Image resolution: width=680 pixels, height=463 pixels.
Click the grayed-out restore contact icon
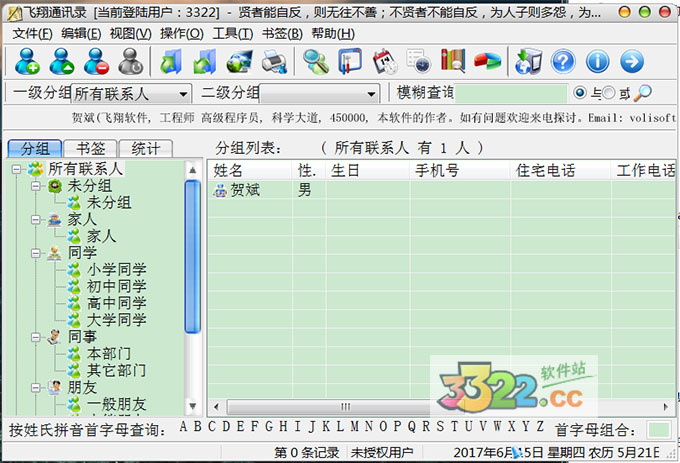131,61
